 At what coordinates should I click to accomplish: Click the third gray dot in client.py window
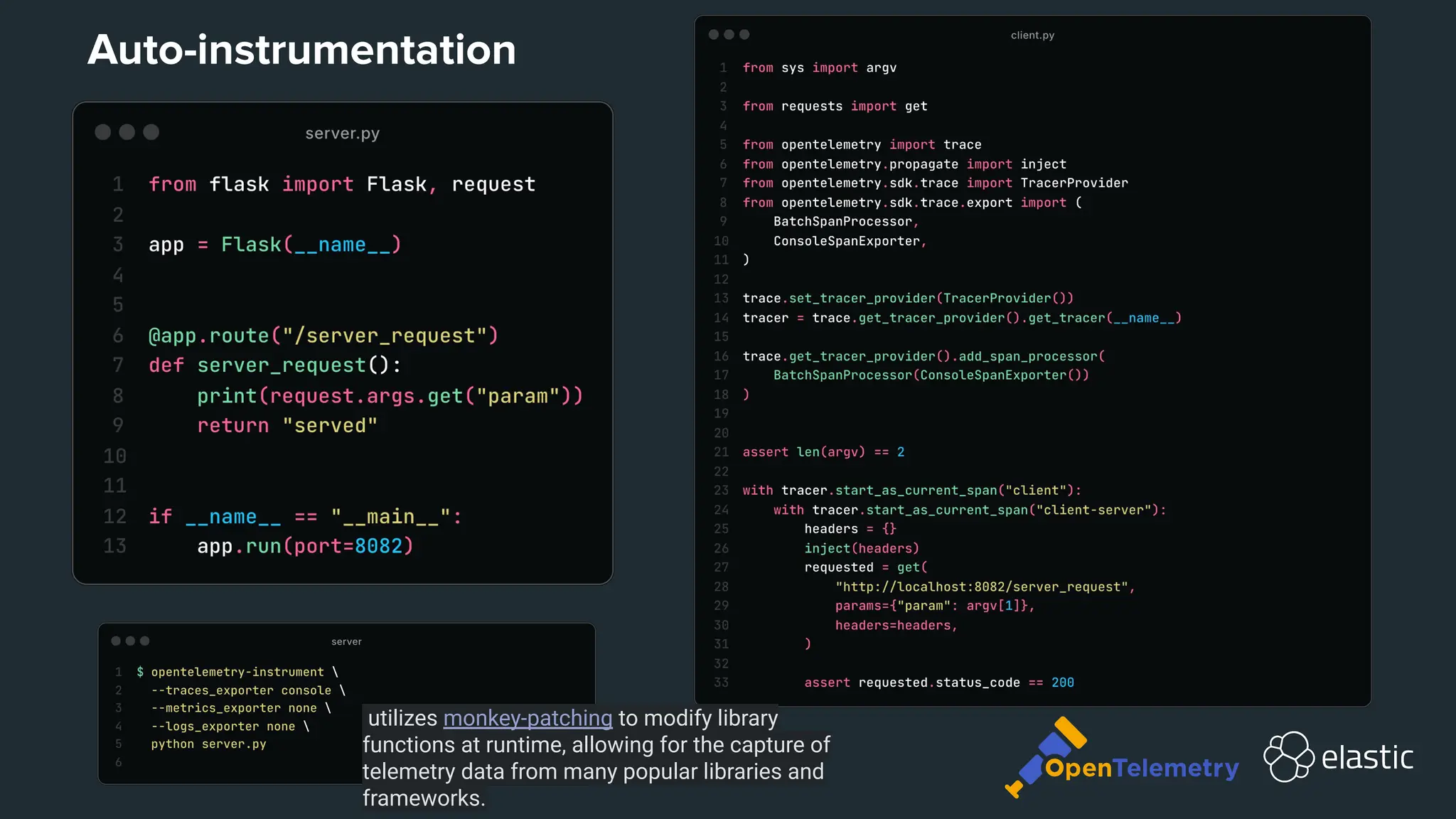tap(744, 34)
